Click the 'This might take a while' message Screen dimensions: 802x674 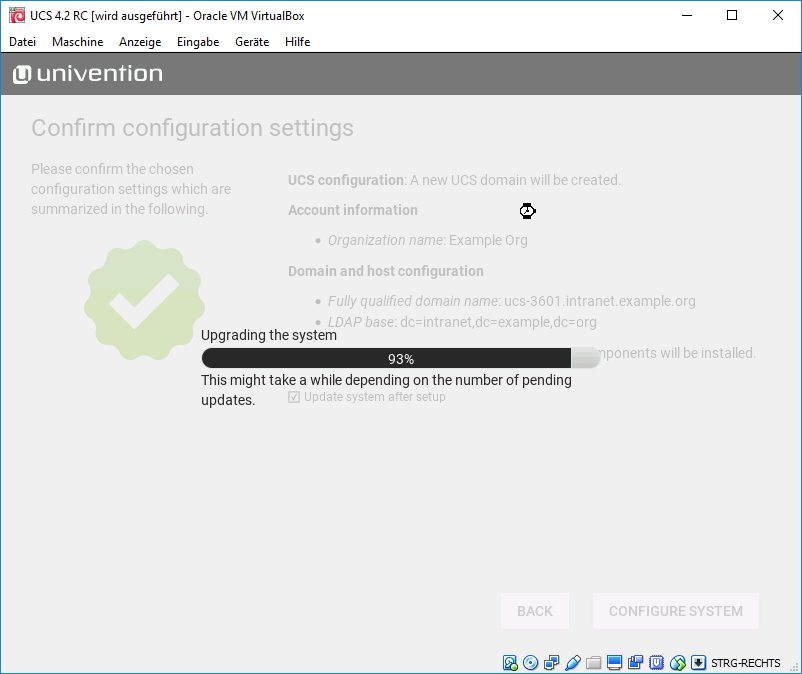386,390
